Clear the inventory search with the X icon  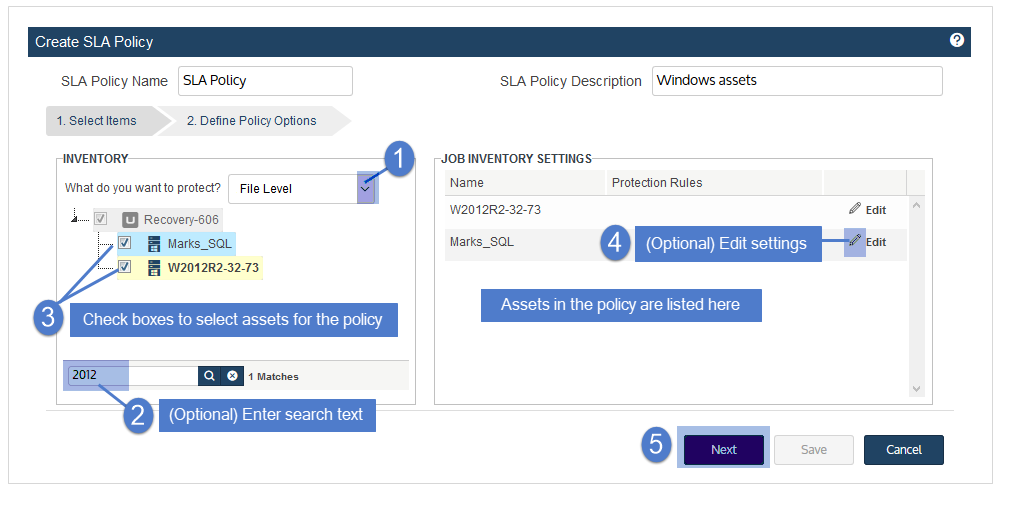click(232, 376)
